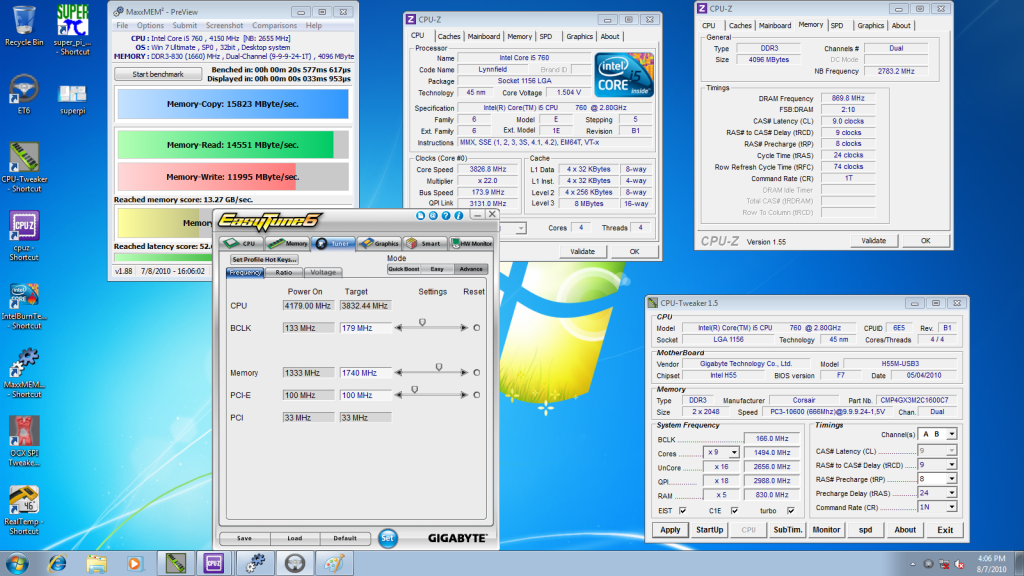The width and height of the screenshot is (1024, 576).
Task: Select the Voltage tab in EasyTune6
Action: tap(322, 272)
